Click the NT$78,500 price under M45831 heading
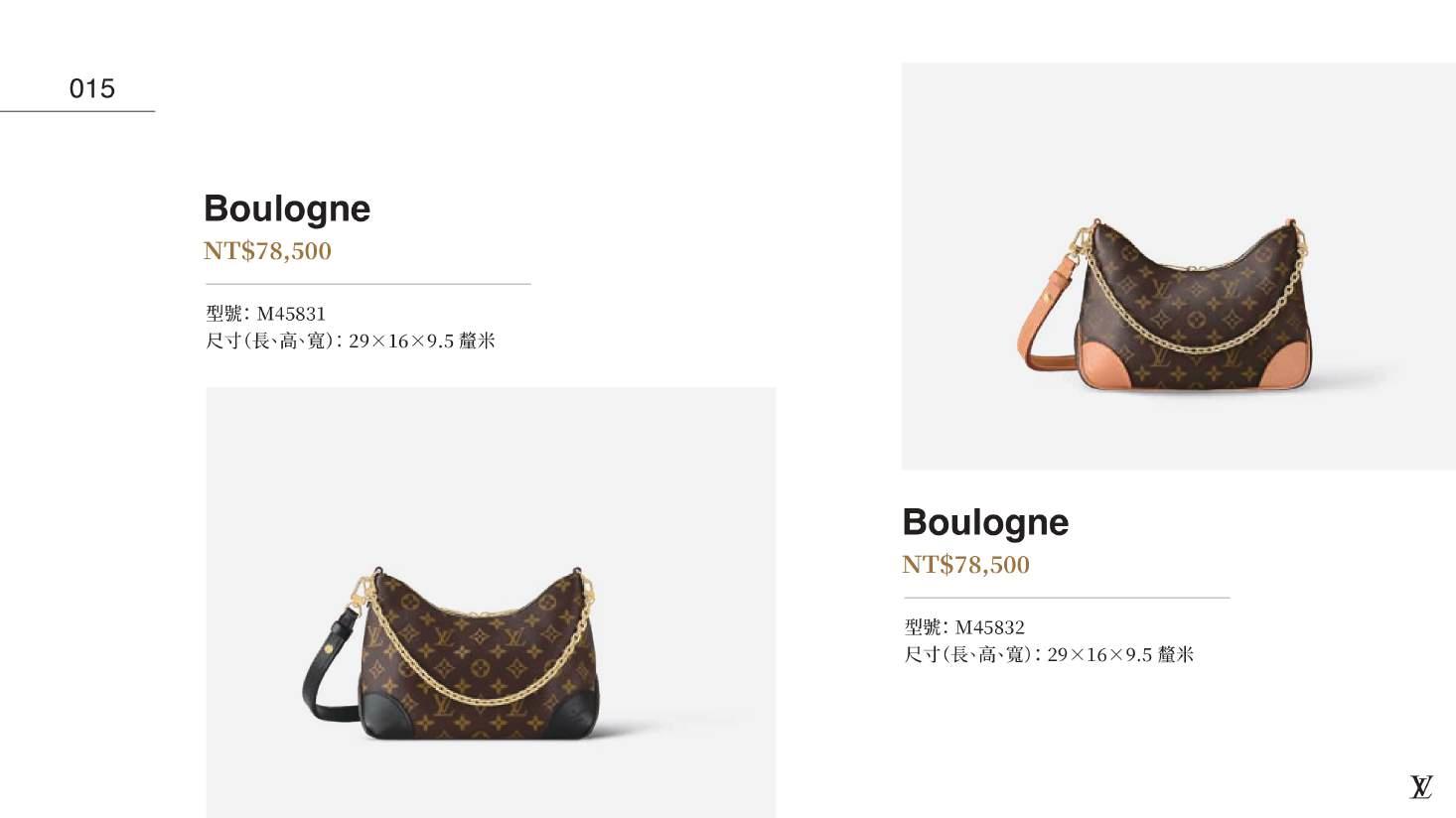Screen dimensions: 1456x818 pos(267,251)
